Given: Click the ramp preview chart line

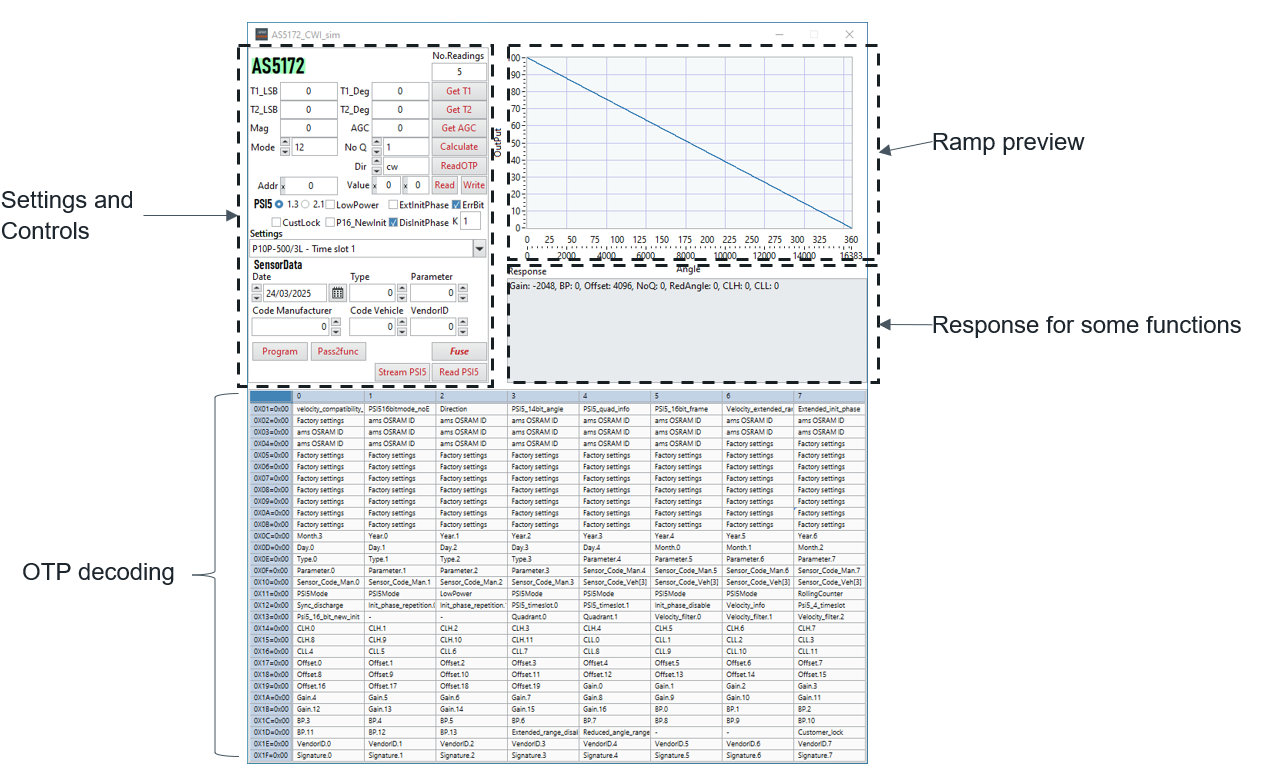Looking at the screenshot, I should tap(689, 141).
